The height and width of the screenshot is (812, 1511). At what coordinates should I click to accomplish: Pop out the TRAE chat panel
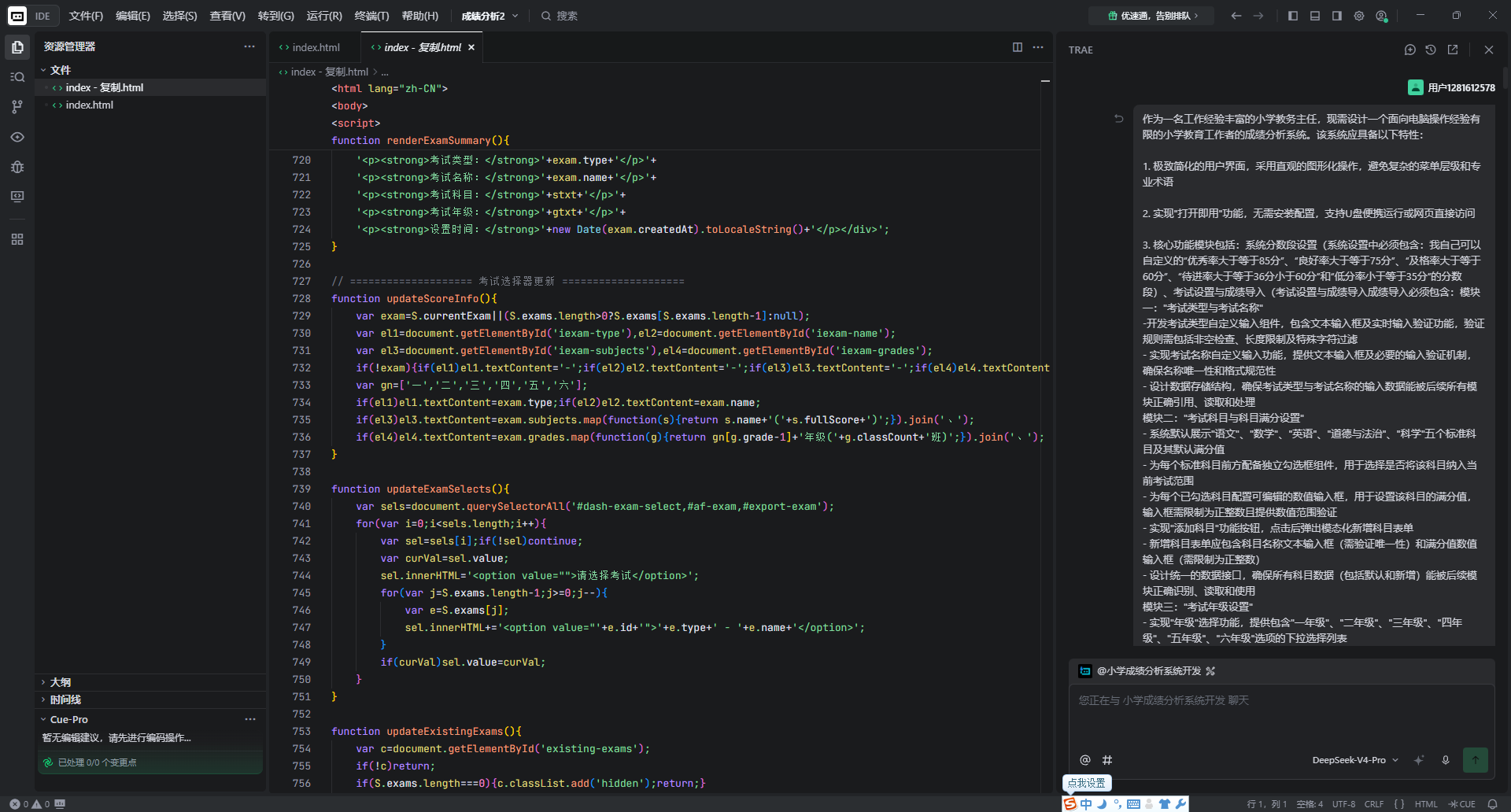click(1453, 50)
